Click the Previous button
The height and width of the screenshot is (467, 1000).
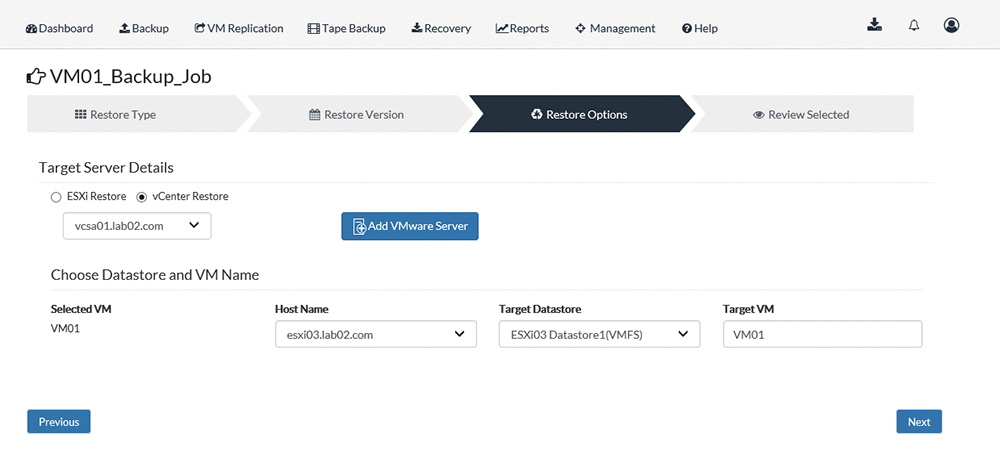coord(59,422)
